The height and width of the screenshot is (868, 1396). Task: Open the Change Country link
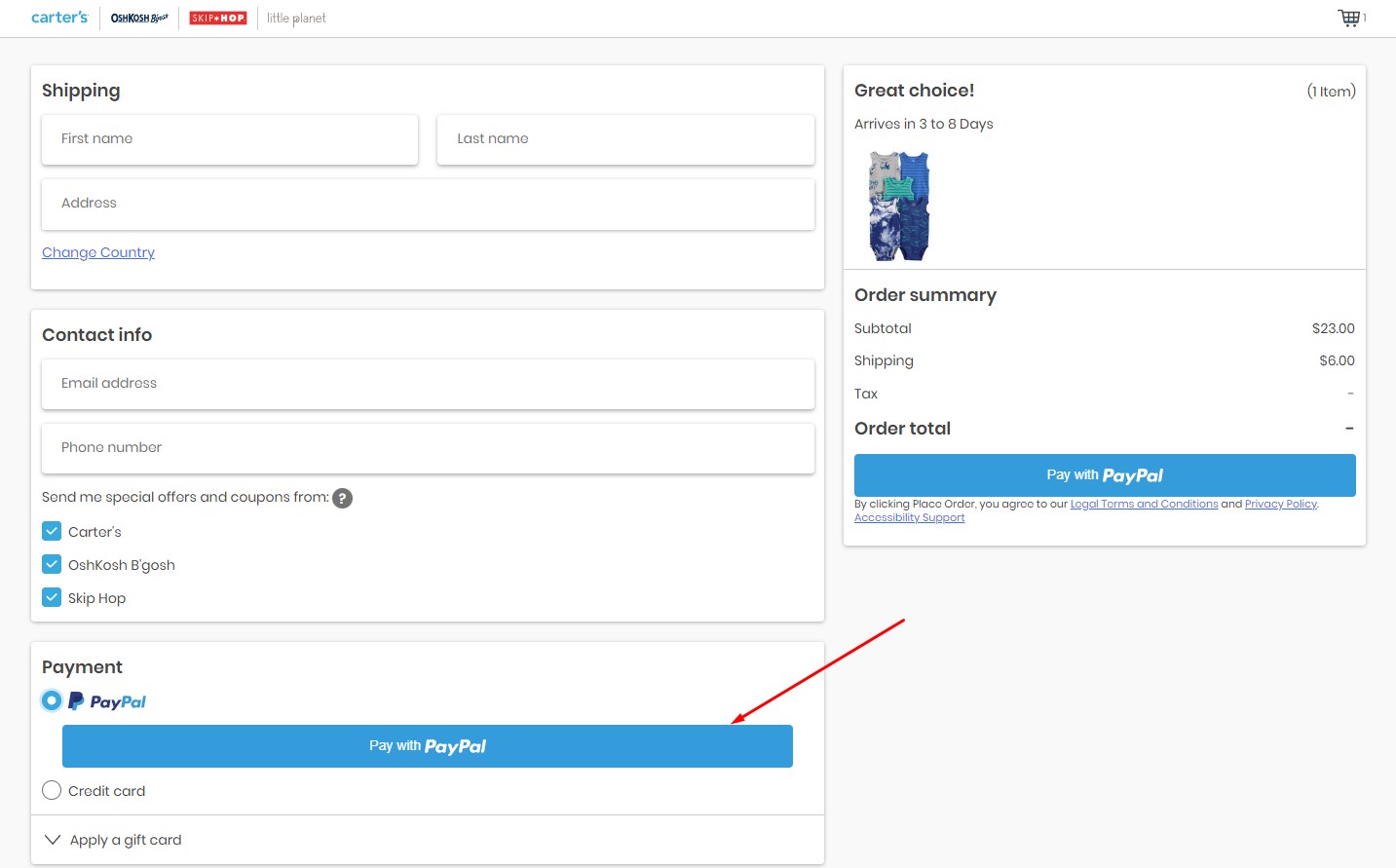[98, 252]
